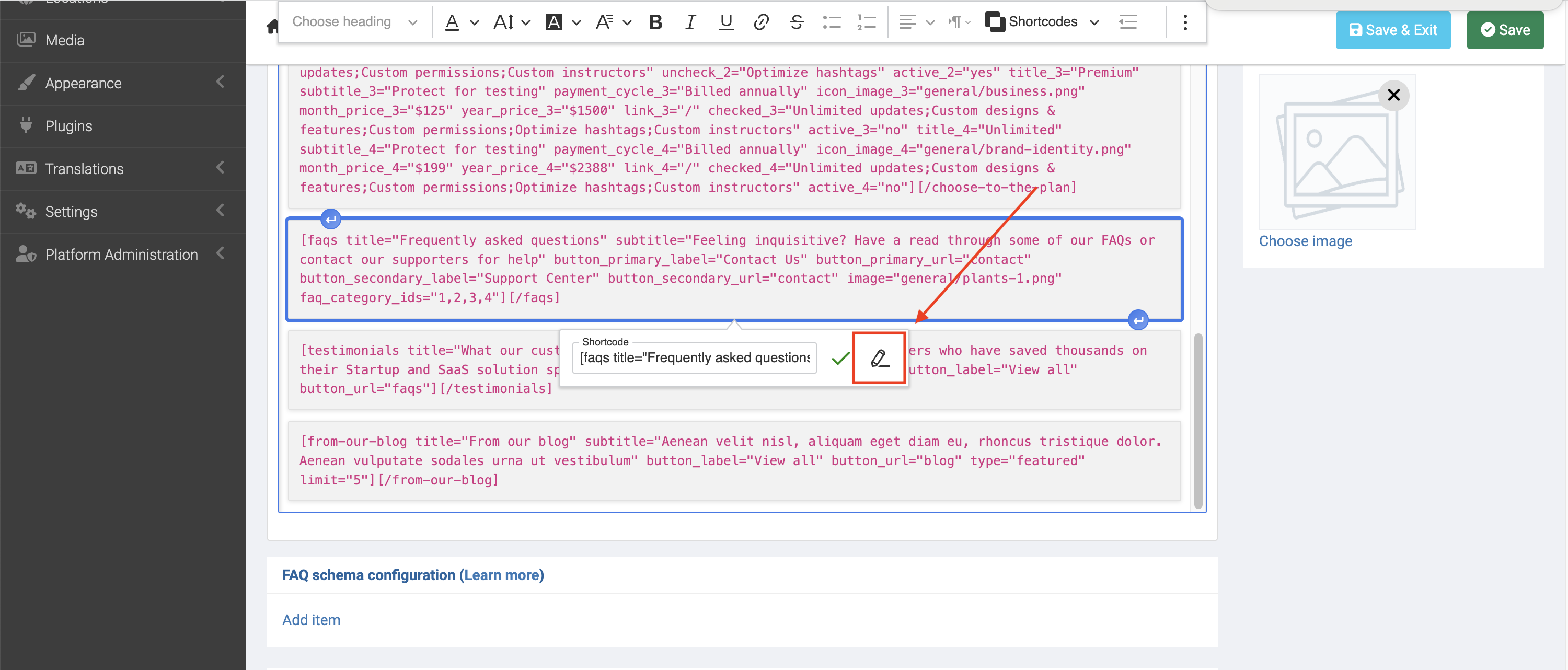The height and width of the screenshot is (670, 1568).
Task: Select the faqs shortcode block
Action: 733,269
